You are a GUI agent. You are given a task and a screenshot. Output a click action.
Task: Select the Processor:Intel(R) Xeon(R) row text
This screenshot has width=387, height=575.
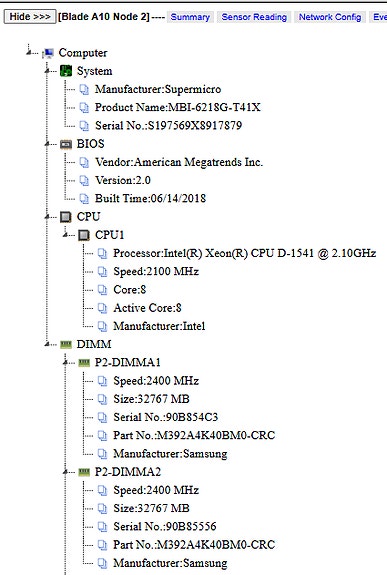tap(245, 253)
